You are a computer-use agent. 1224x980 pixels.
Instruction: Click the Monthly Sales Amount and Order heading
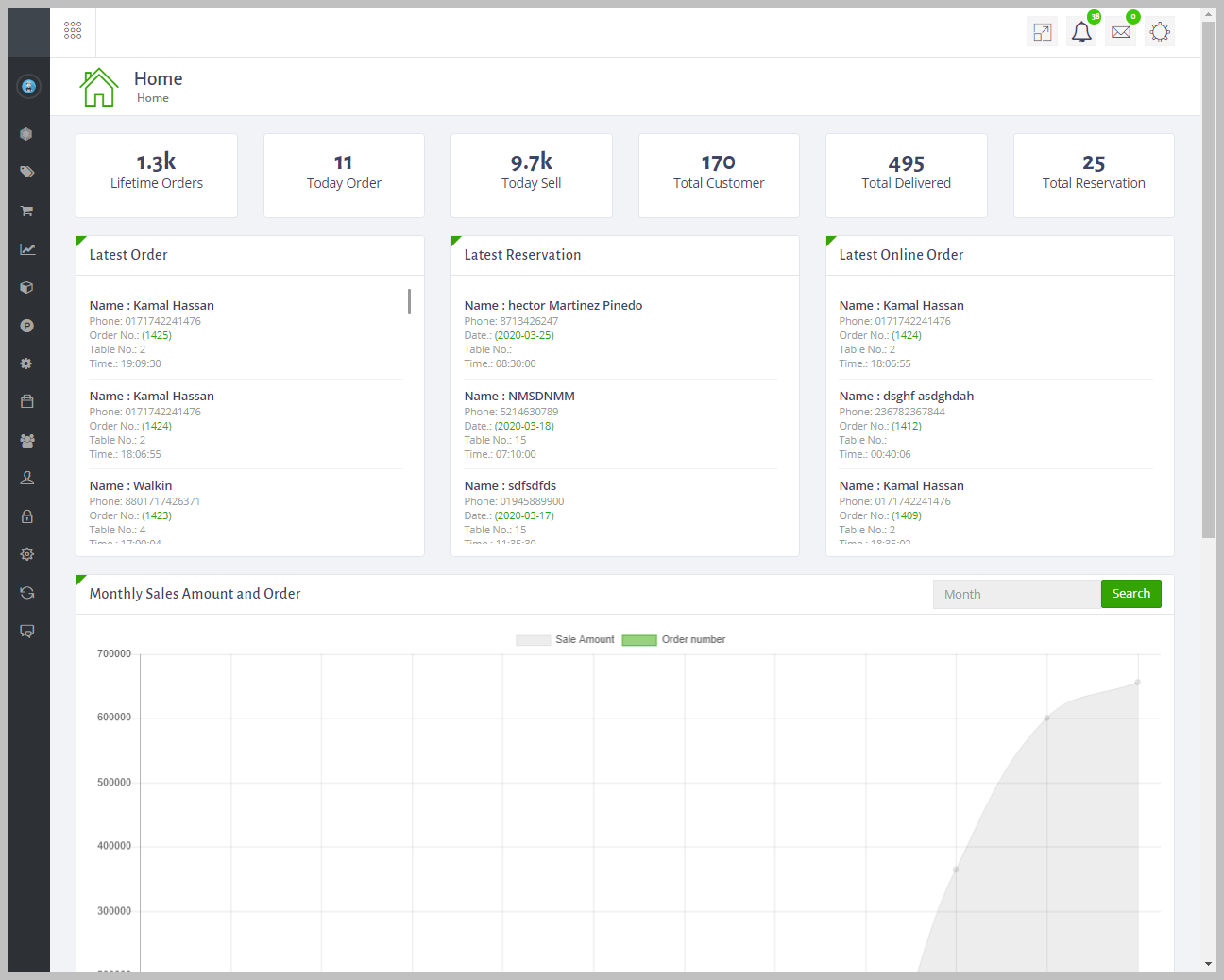click(x=195, y=594)
